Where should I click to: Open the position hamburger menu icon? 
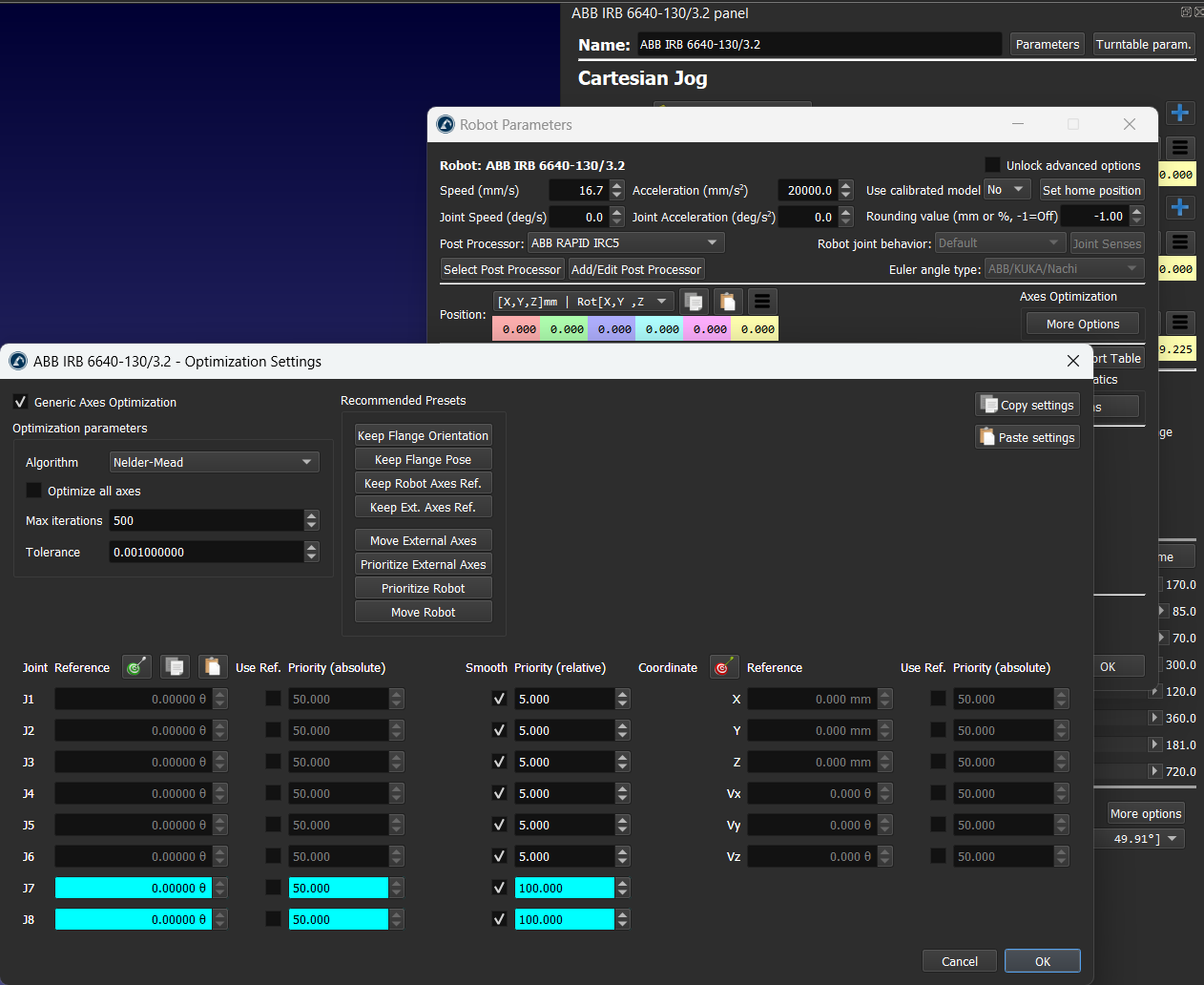click(762, 302)
